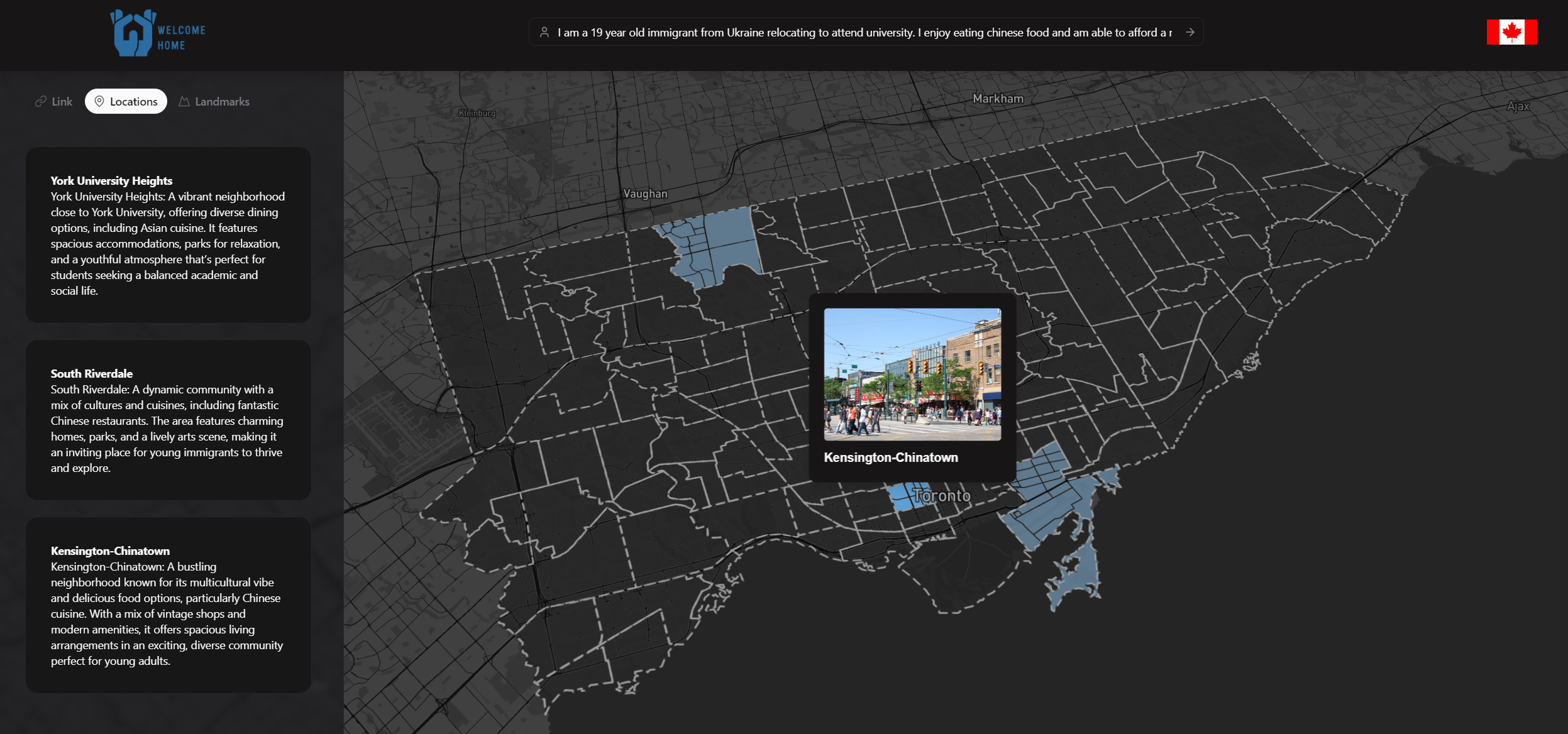Screen dimensions: 1568x734
Task: Click the user profile icon in search bar
Action: pos(544,32)
